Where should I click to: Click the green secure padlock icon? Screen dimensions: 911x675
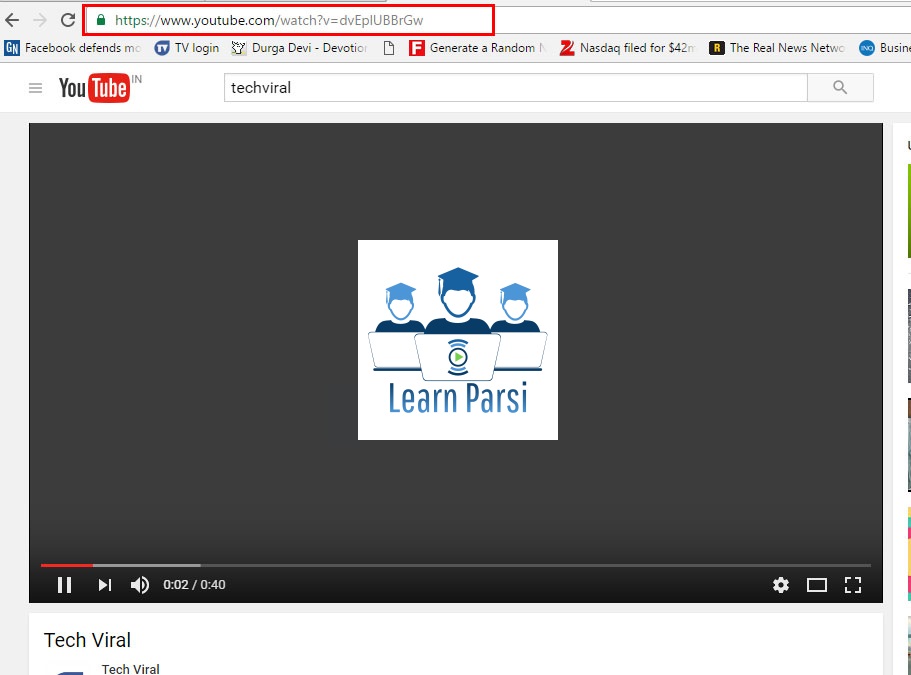[x=101, y=20]
